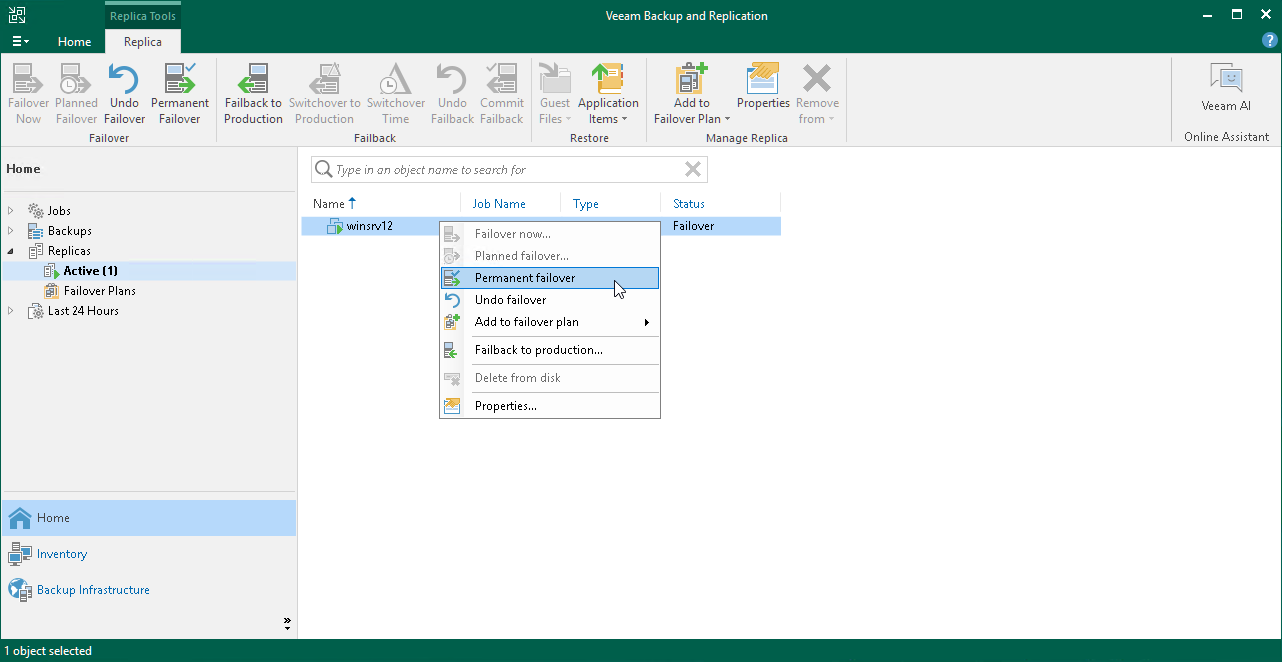Sort by the Status column header
Viewport: 1282px width, 662px height.
[x=689, y=204]
